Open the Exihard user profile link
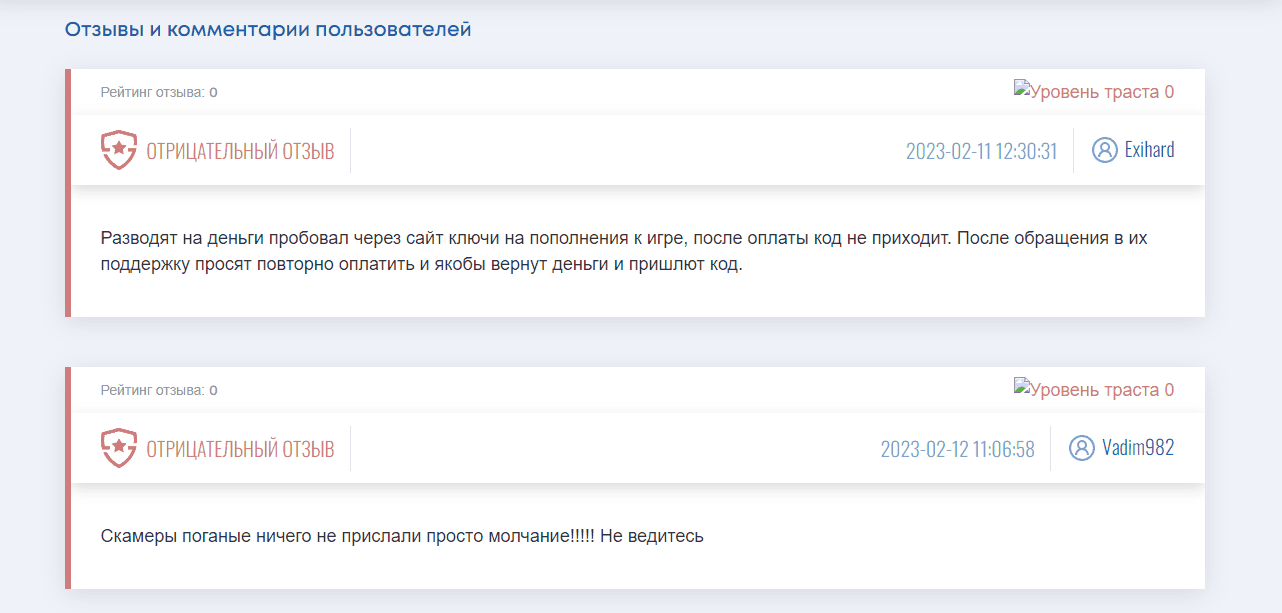The height and width of the screenshot is (613, 1282). [1149, 150]
